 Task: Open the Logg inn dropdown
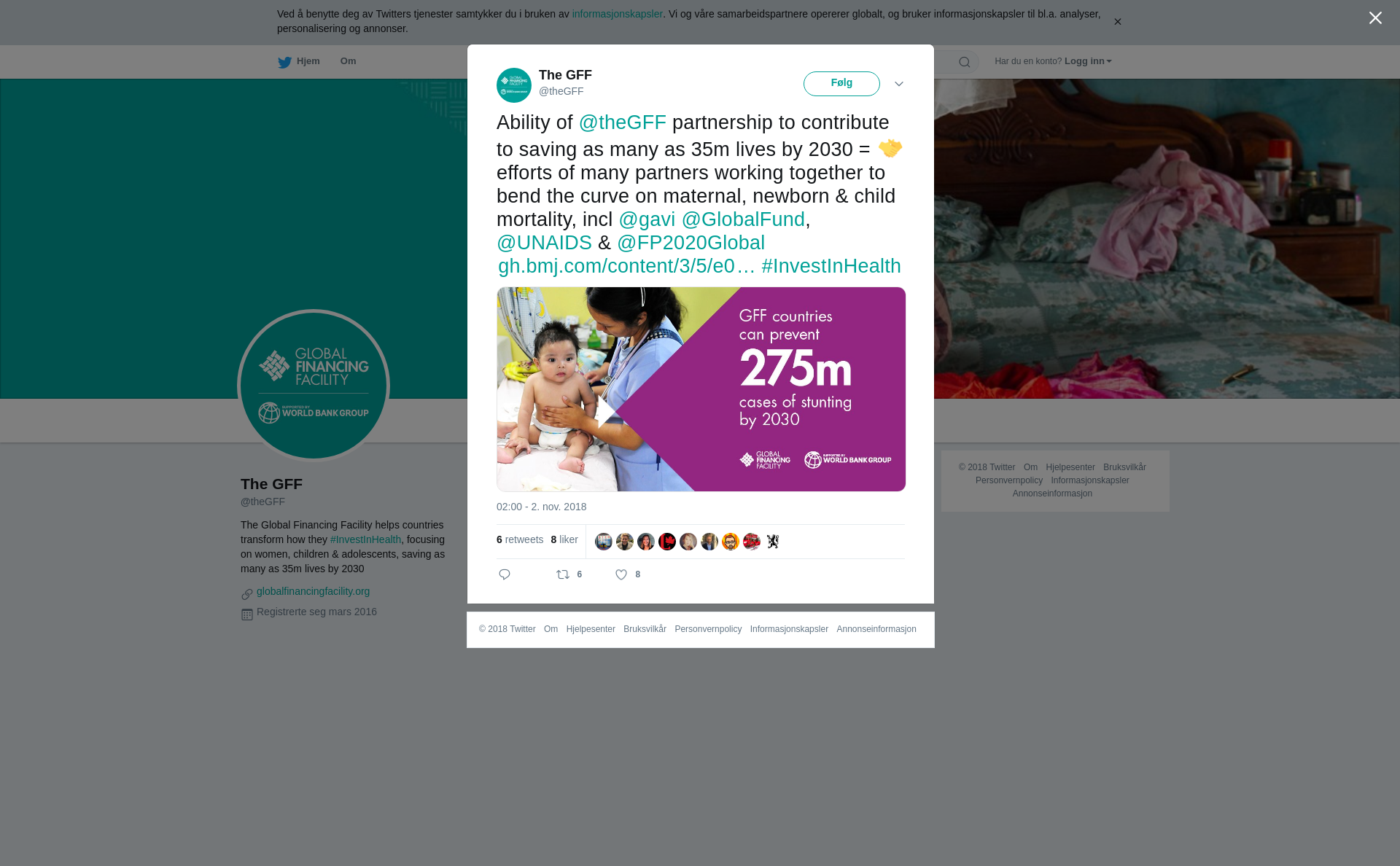click(1088, 61)
